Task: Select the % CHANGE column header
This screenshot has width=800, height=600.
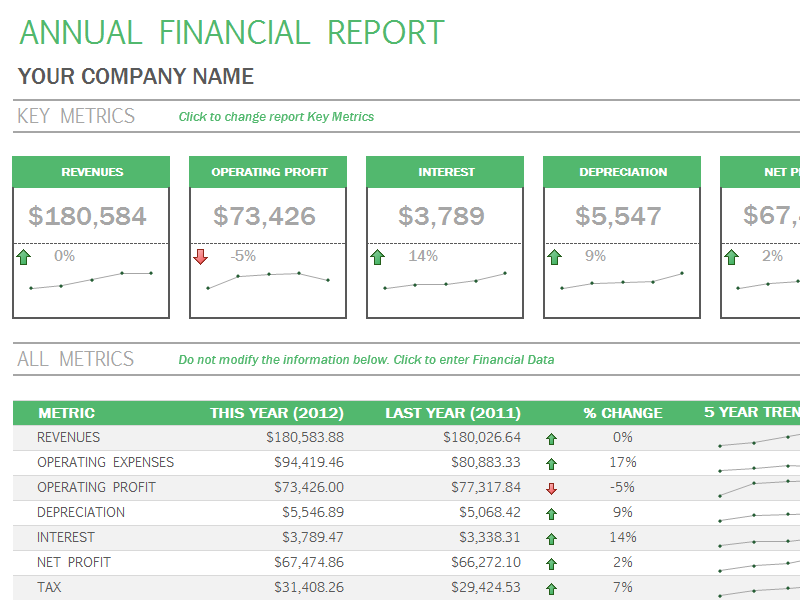Action: [622, 413]
